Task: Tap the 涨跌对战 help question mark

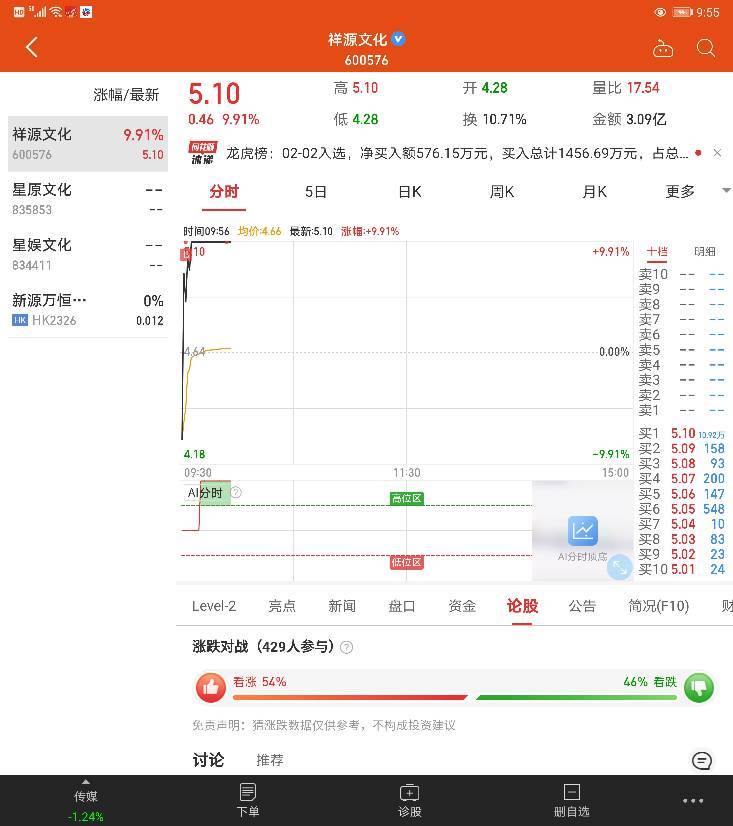Action: pos(346,647)
